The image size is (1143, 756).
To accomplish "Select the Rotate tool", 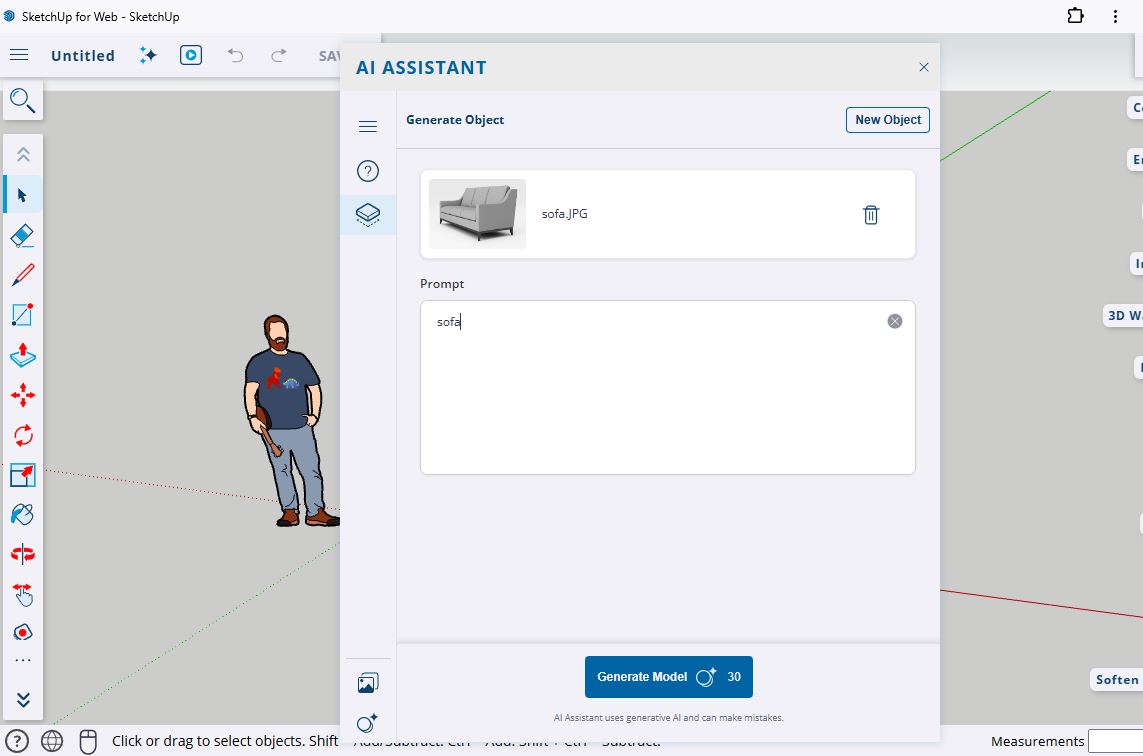I will click(x=23, y=435).
